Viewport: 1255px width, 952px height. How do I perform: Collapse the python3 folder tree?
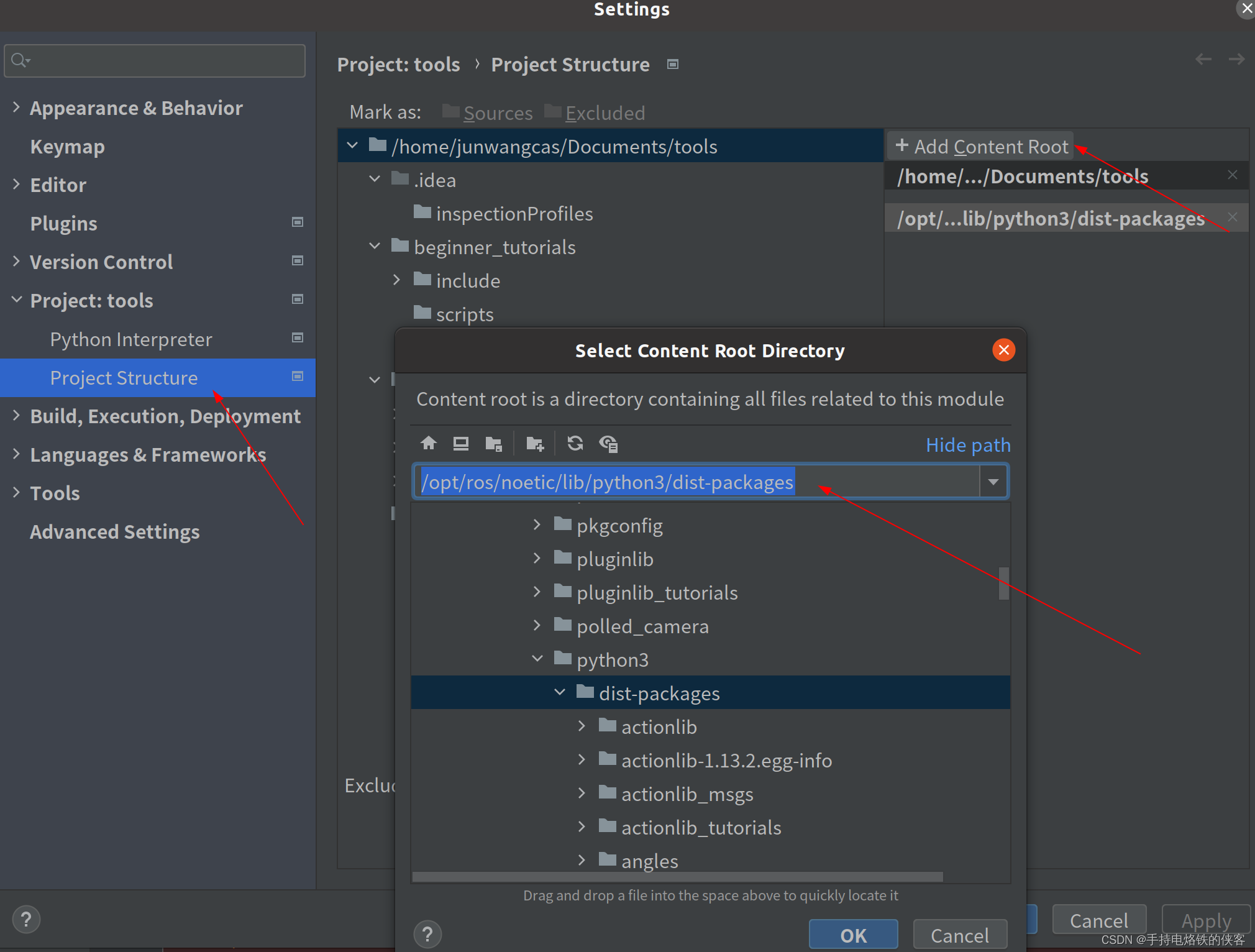point(536,659)
